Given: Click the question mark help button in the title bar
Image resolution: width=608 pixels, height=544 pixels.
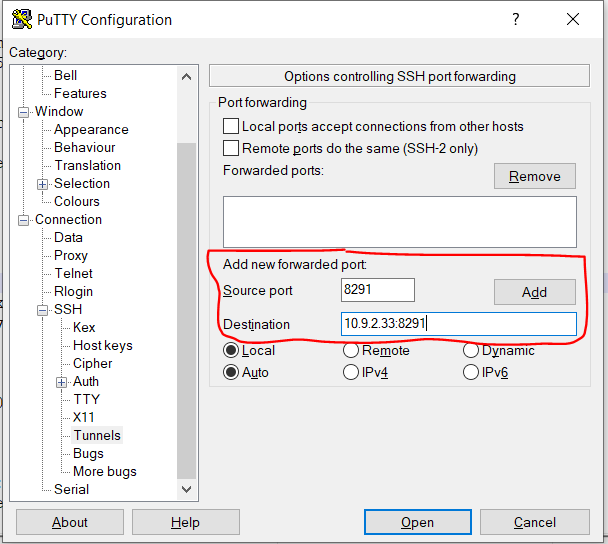Looking at the screenshot, I should pyautogui.click(x=515, y=19).
